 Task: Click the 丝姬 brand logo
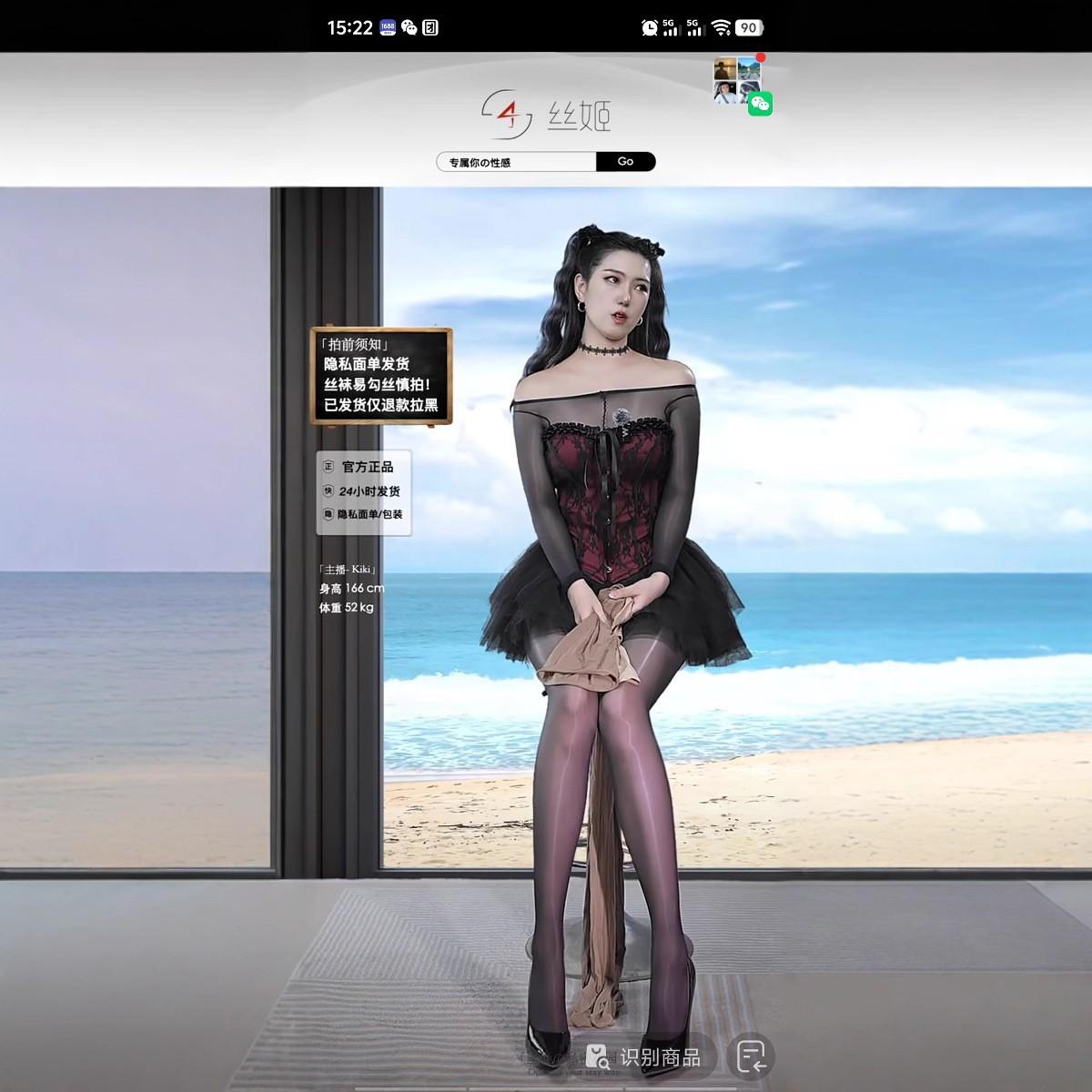click(x=546, y=114)
